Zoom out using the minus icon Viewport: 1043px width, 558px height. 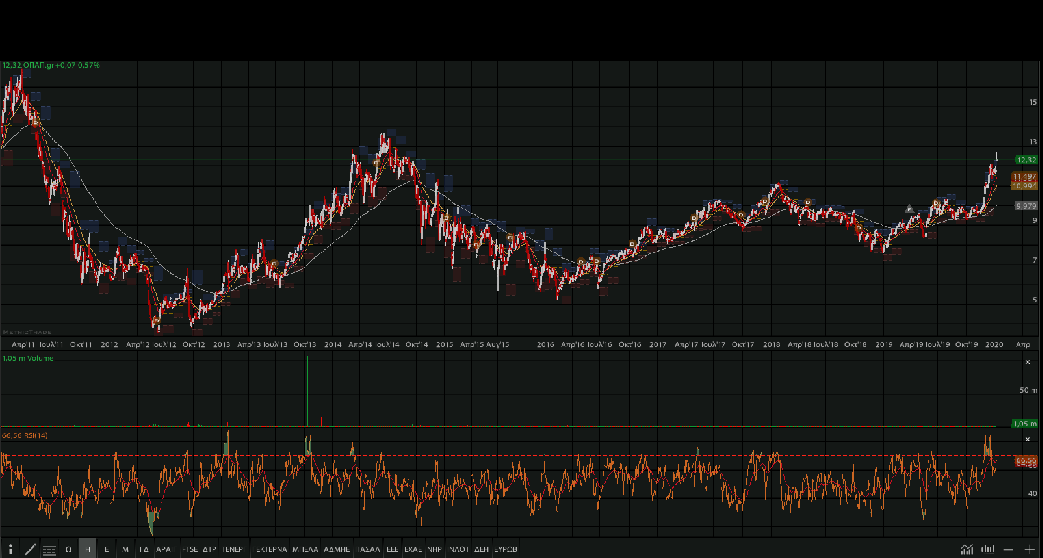tap(1009, 549)
